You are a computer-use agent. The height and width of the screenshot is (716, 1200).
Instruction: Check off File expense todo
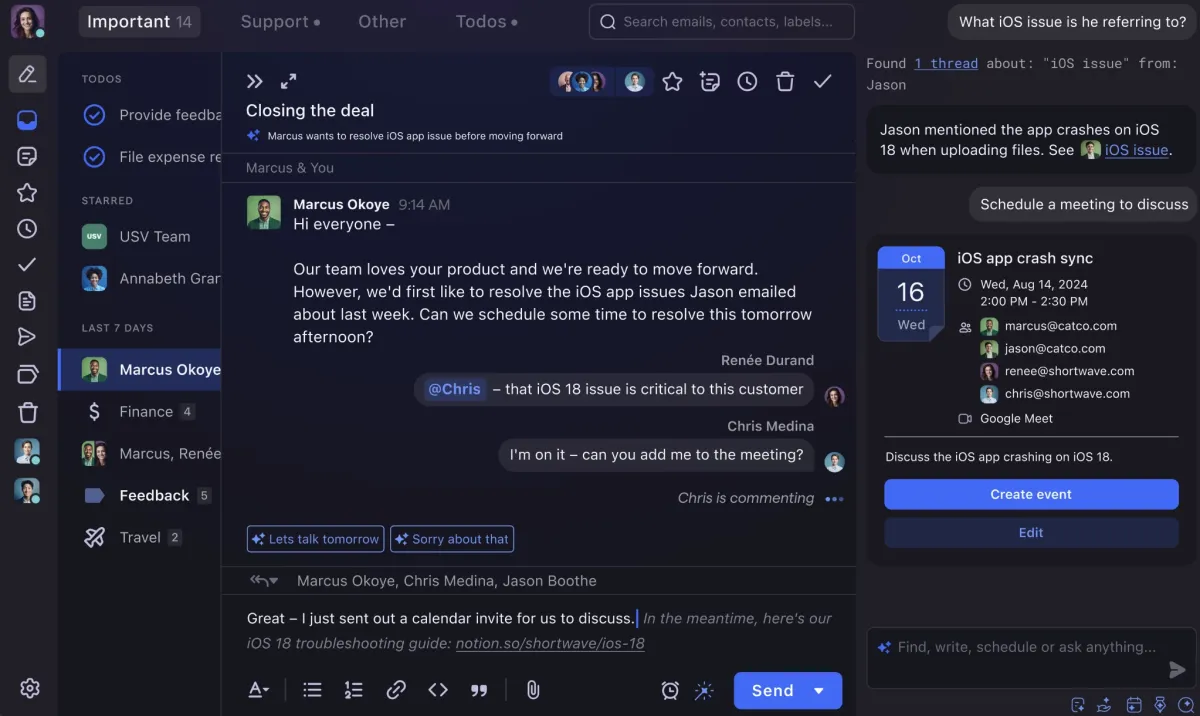coord(94,157)
